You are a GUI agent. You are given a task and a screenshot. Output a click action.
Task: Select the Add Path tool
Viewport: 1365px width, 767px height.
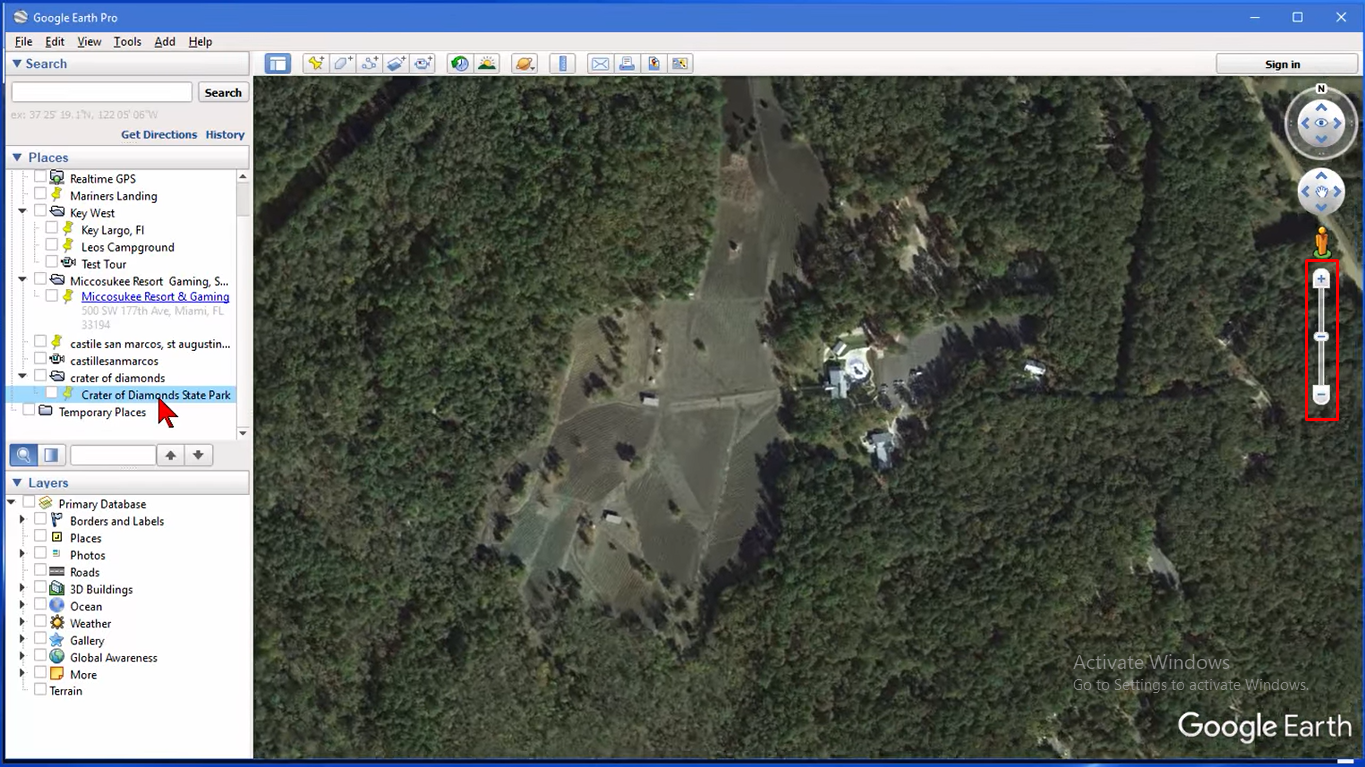tap(370, 64)
